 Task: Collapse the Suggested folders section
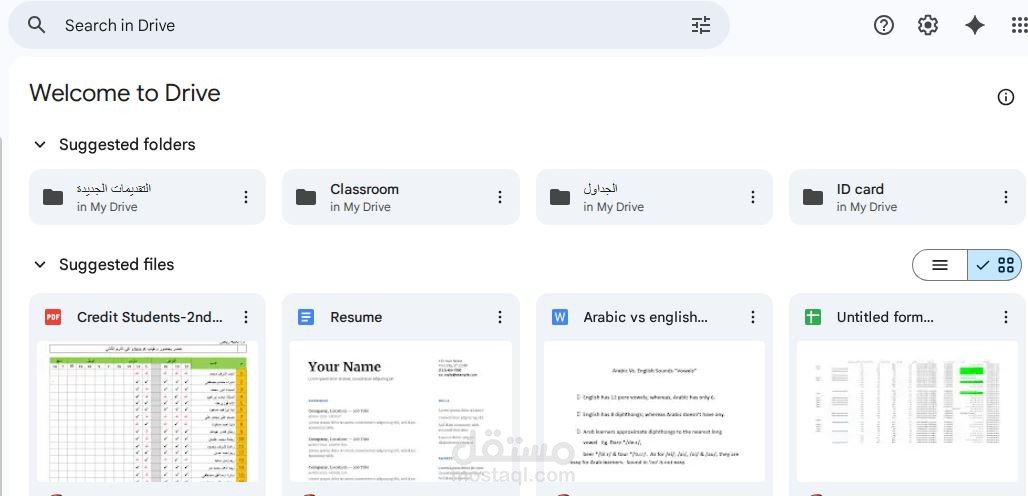(x=40, y=144)
